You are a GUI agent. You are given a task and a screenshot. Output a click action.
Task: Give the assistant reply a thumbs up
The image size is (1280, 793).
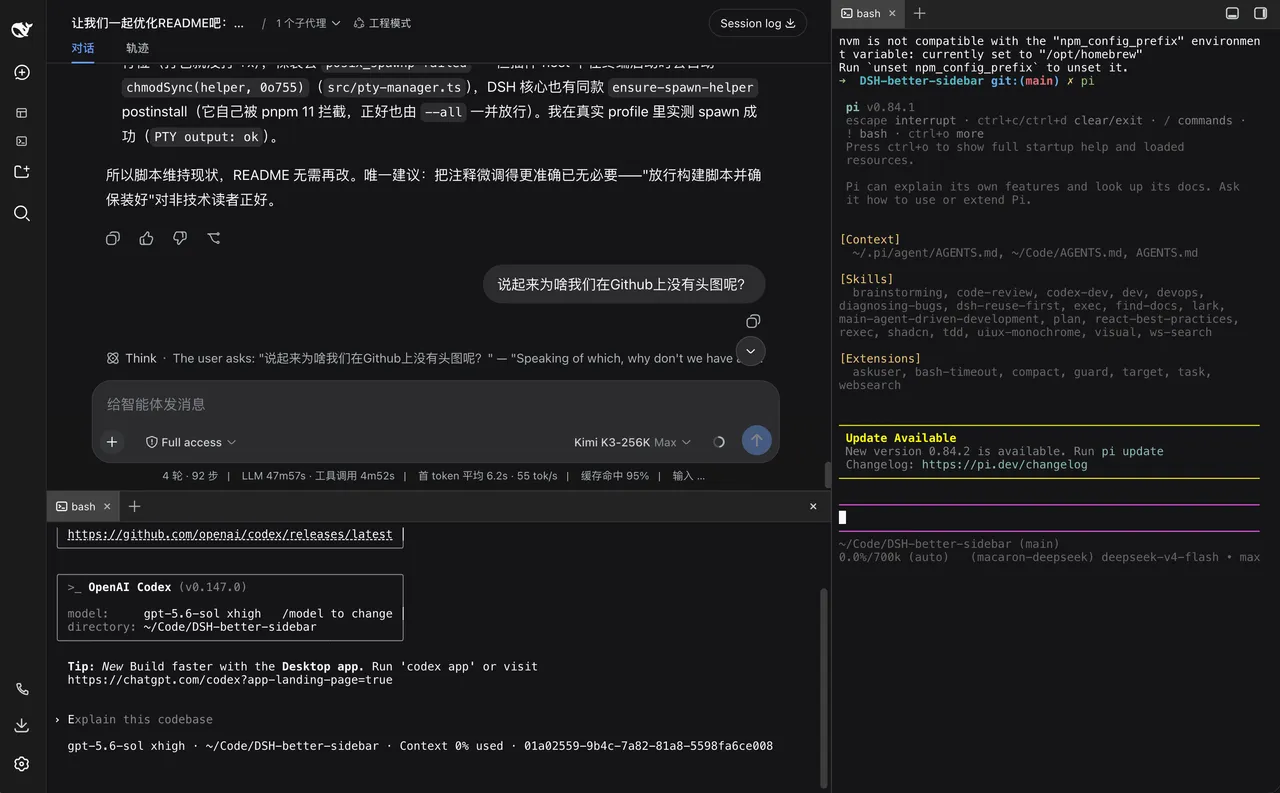[x=147, y=238]
